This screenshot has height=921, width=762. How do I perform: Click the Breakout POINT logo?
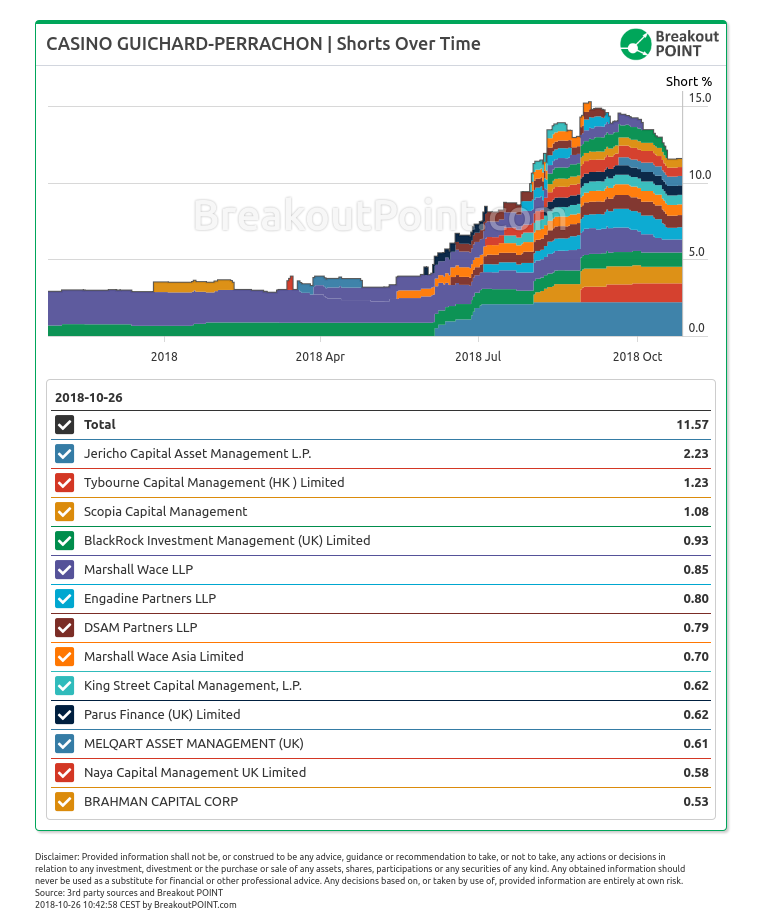(669, 44)
